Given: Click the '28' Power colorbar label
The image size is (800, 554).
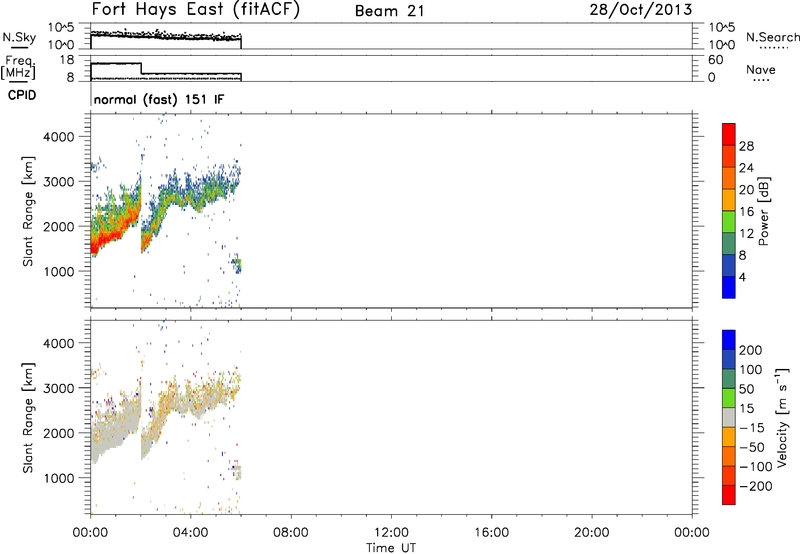Looking at the screenshot, I should click(x=746, y=146).
